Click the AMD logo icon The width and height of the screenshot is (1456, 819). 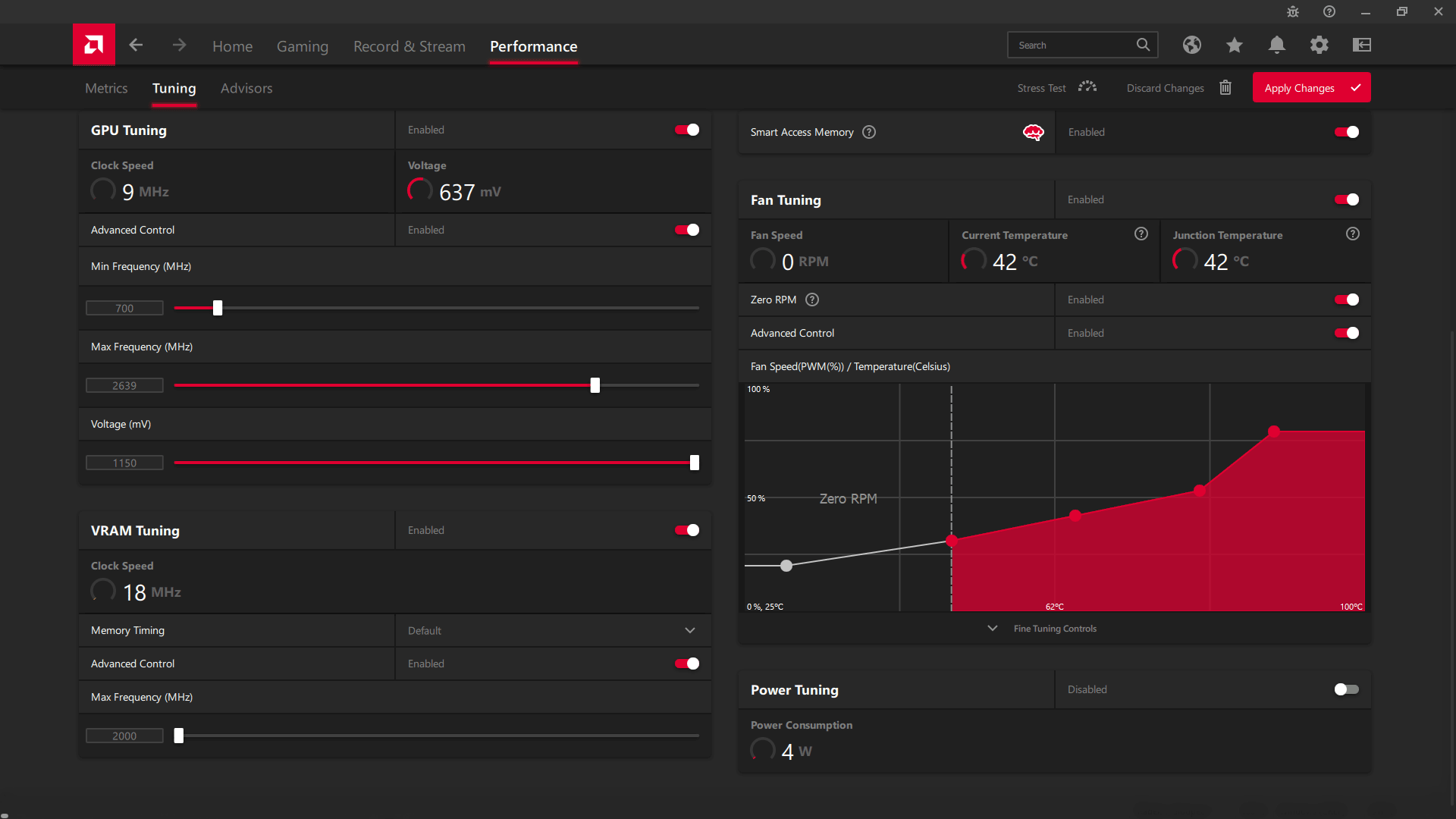click(x=94, y=45)
